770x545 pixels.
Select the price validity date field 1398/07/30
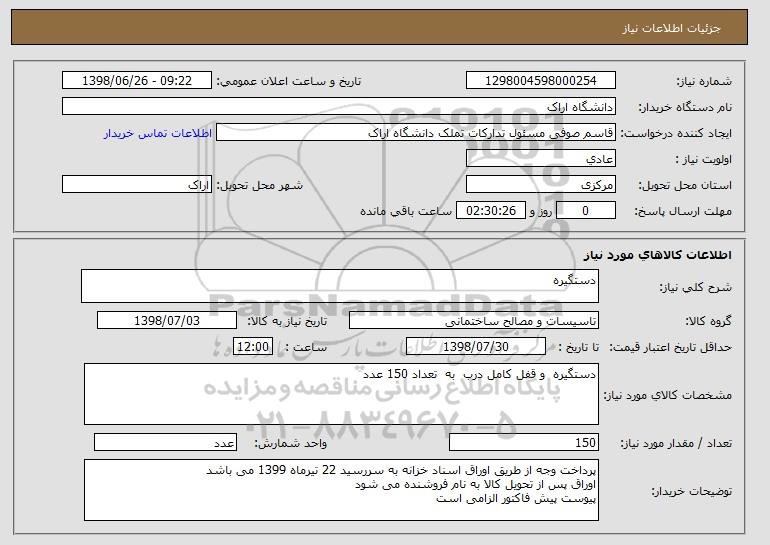coord(476,347)
